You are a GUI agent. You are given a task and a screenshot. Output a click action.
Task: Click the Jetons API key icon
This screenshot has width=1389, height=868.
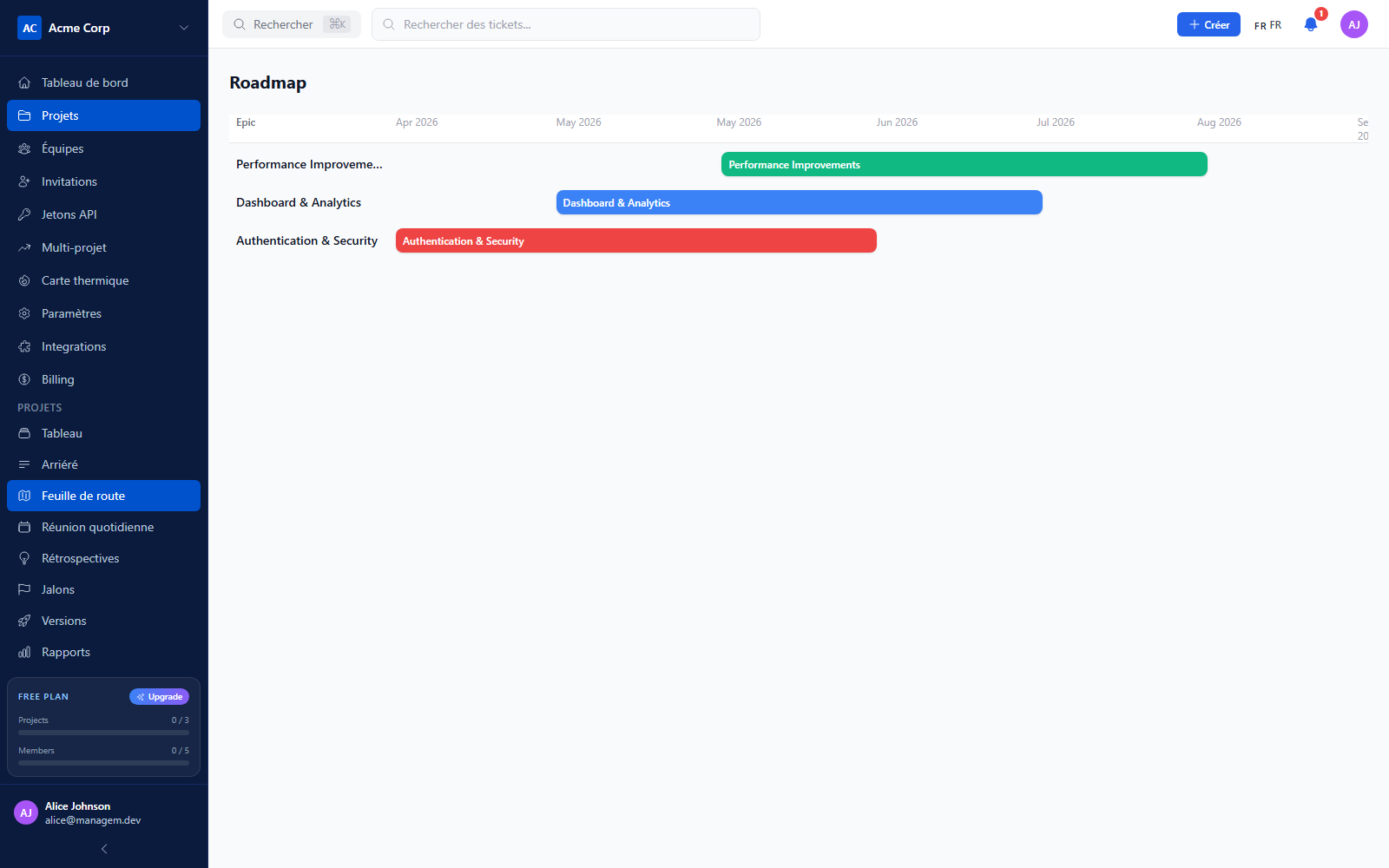pos(24,214)
